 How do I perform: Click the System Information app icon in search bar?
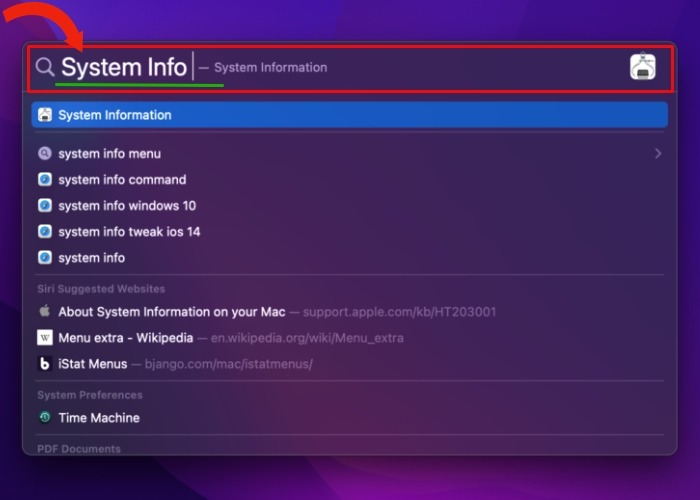642,67
